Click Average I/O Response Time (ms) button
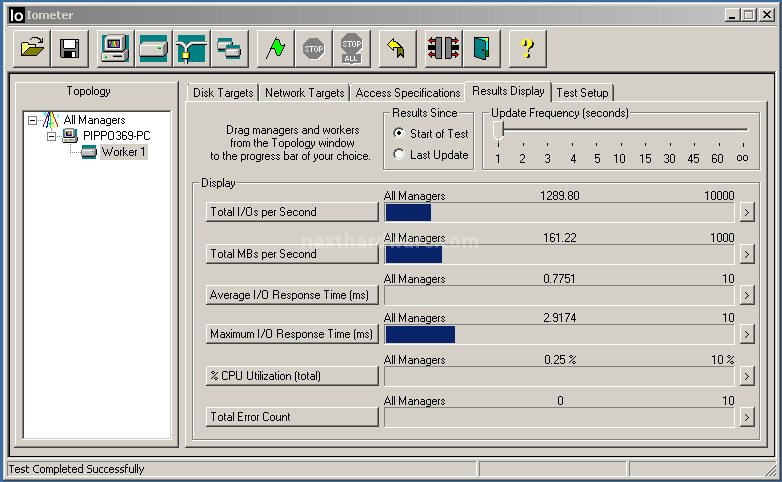The image size is (782, 482). pyautogui.click(x=292, y=295)
